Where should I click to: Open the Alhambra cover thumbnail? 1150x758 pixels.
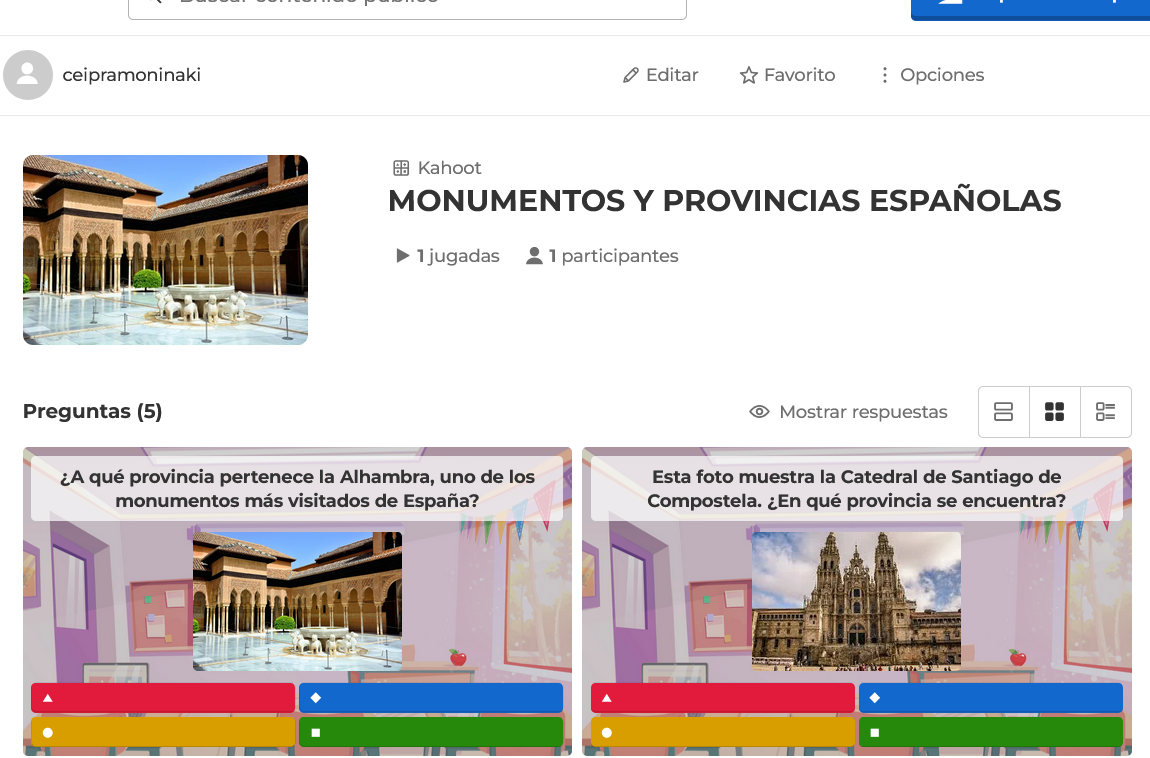(165, 249)
